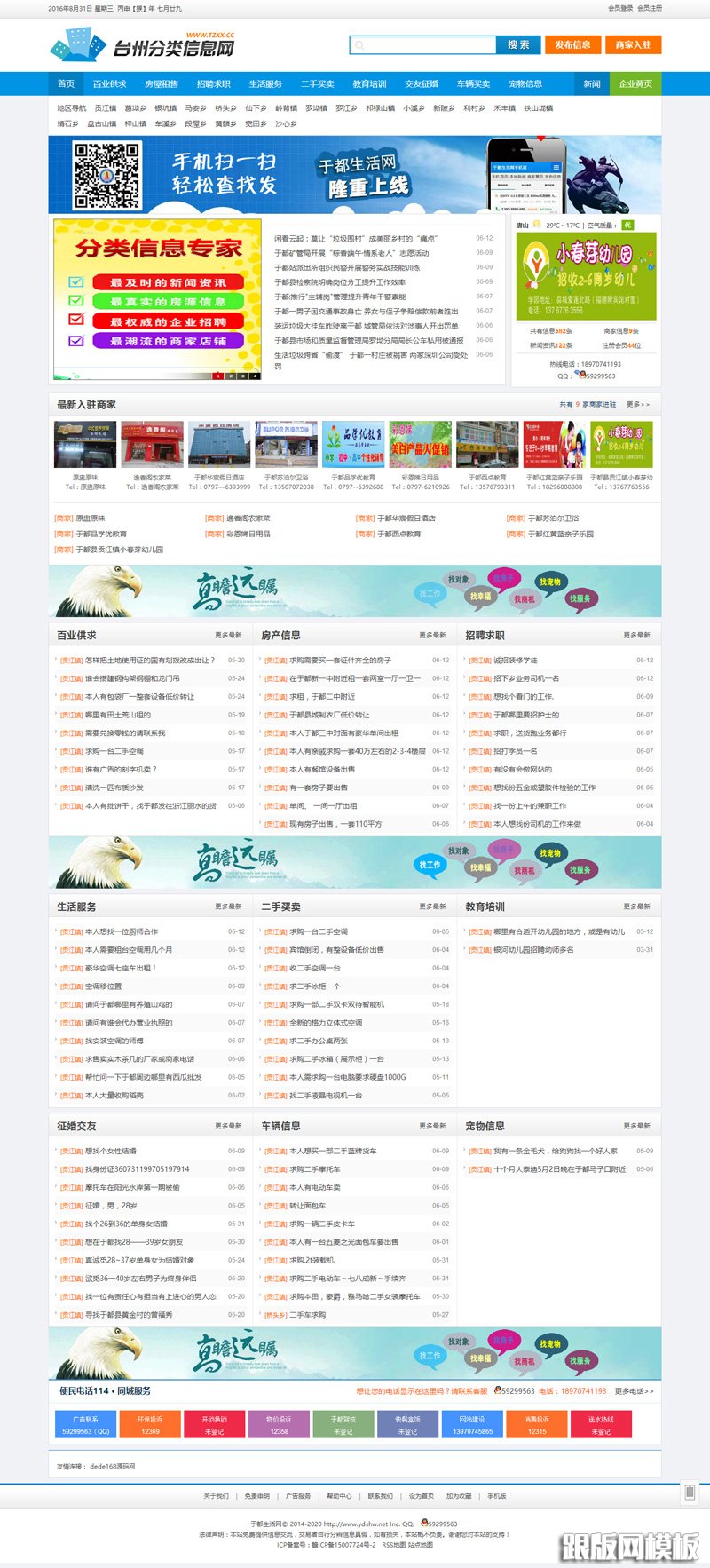Image resolution: width=710 pixels, height=1568 pixels.
Task: Select 二手买卖 in the navigation bar
Action: click(x=317, y=83)
